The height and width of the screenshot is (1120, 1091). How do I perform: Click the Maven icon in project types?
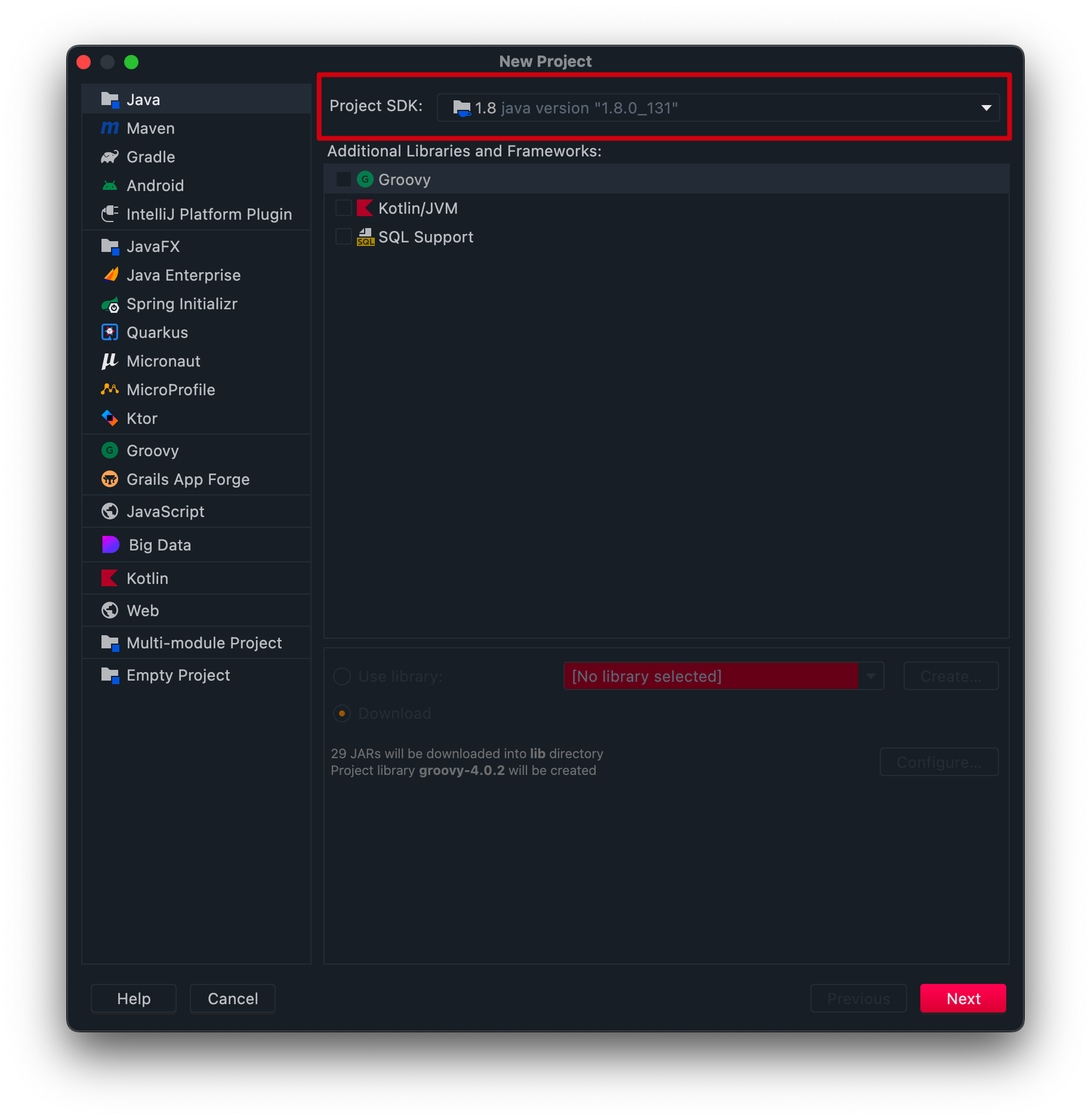(110, 128)
